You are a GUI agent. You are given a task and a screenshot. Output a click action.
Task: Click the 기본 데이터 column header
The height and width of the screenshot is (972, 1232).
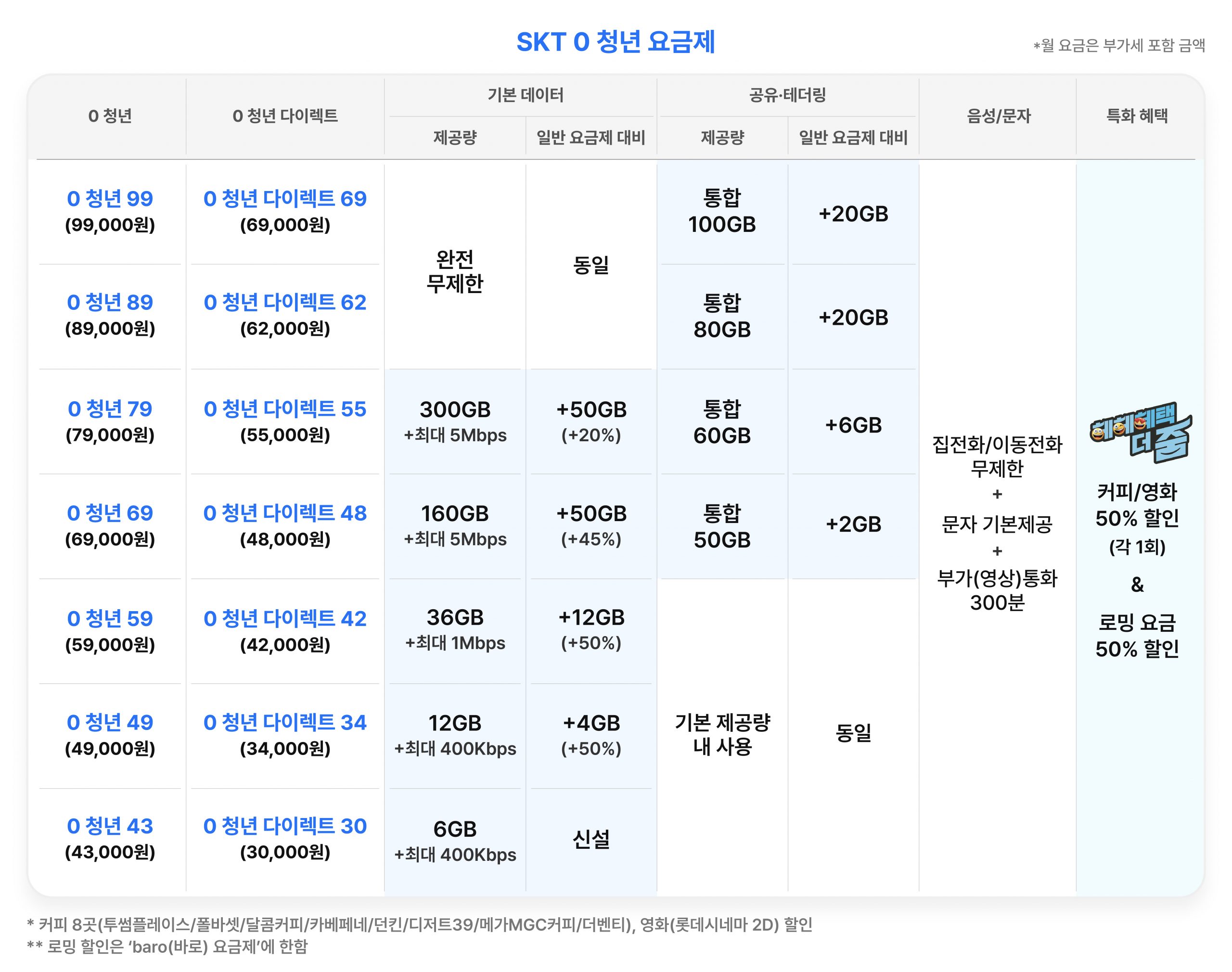click(525, 95)
